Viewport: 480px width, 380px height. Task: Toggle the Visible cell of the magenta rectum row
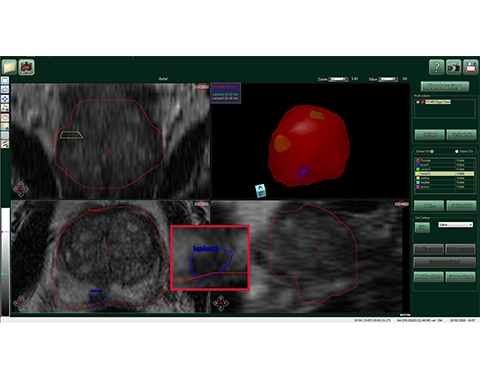465,187
